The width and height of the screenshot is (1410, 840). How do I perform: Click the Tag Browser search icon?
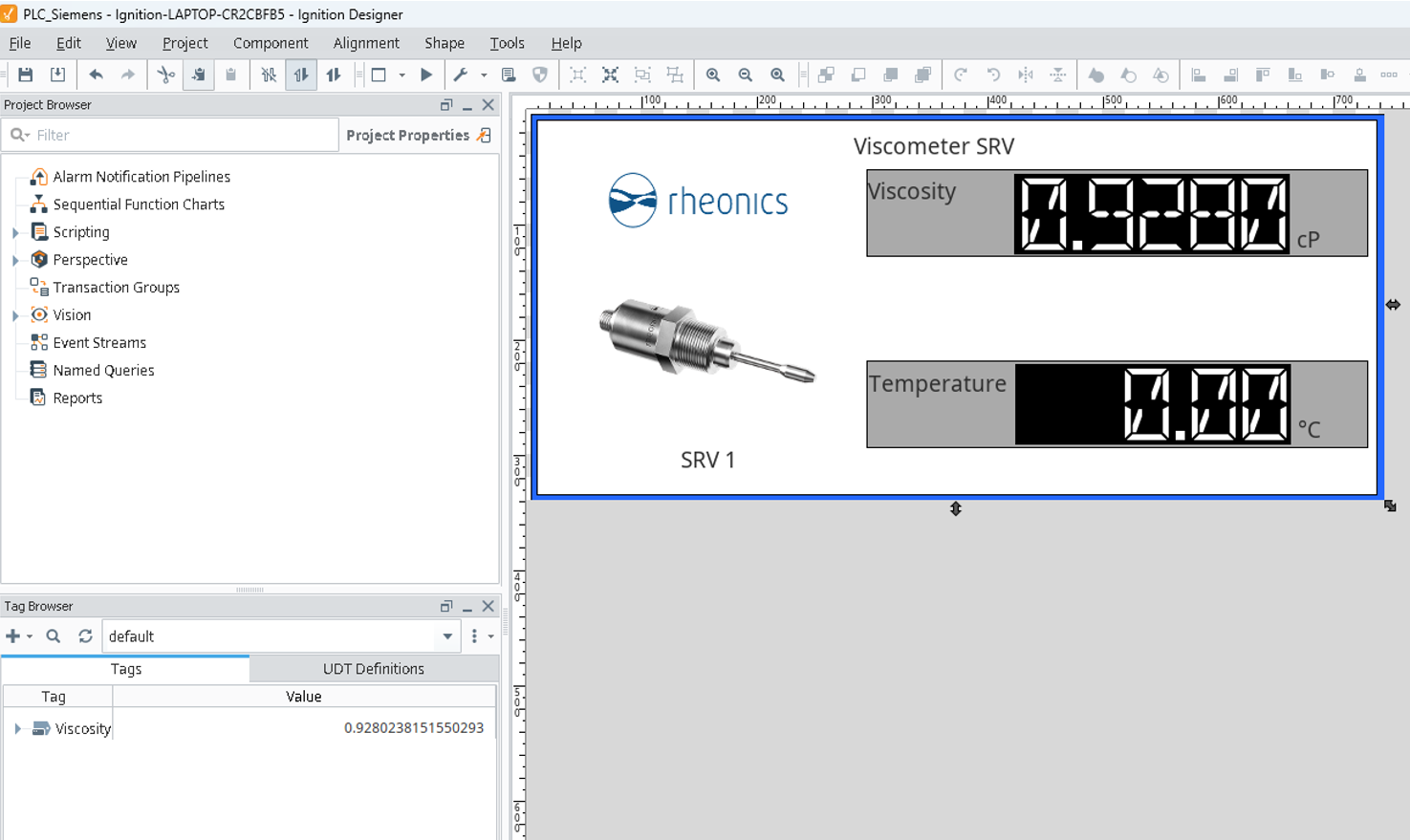(x=54, y=636)
